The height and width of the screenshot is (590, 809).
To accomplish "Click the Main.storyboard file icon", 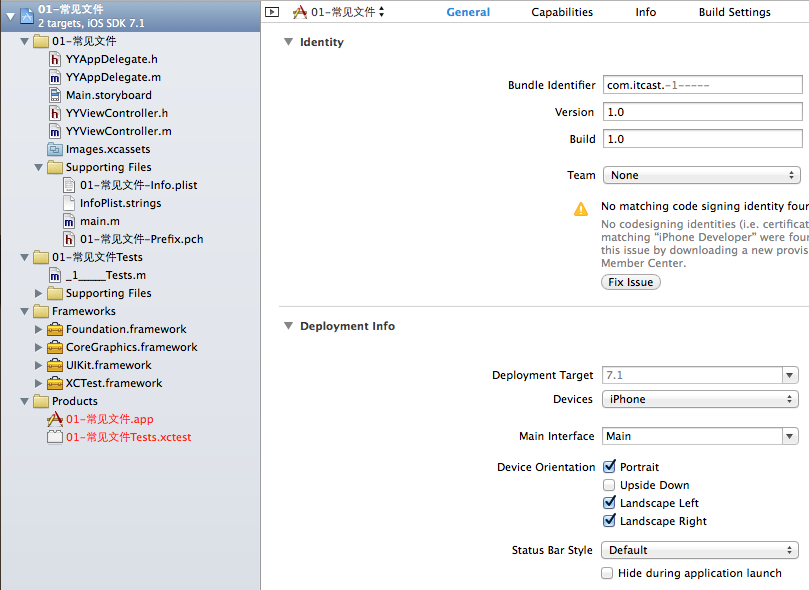I will [55, 95].
